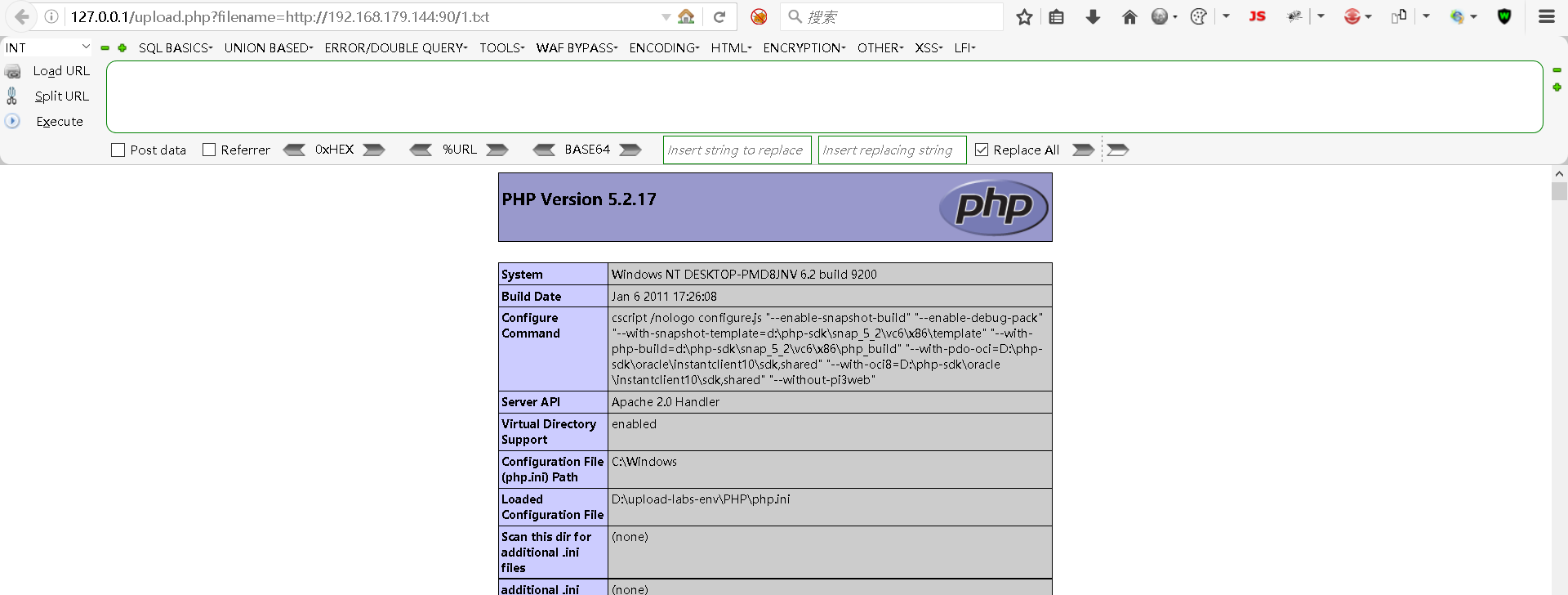This screenshot has height=595, width=1568.
Task: Bookmark this page with the star icon
Action: 1024,16
